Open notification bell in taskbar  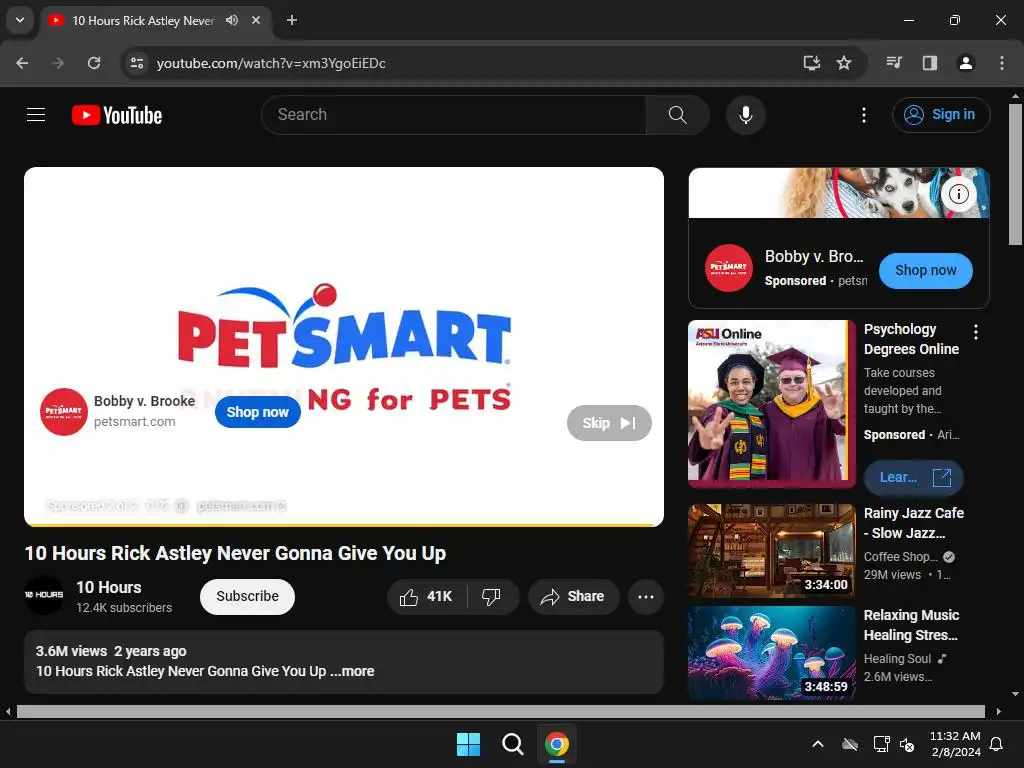tap(996, 744)
